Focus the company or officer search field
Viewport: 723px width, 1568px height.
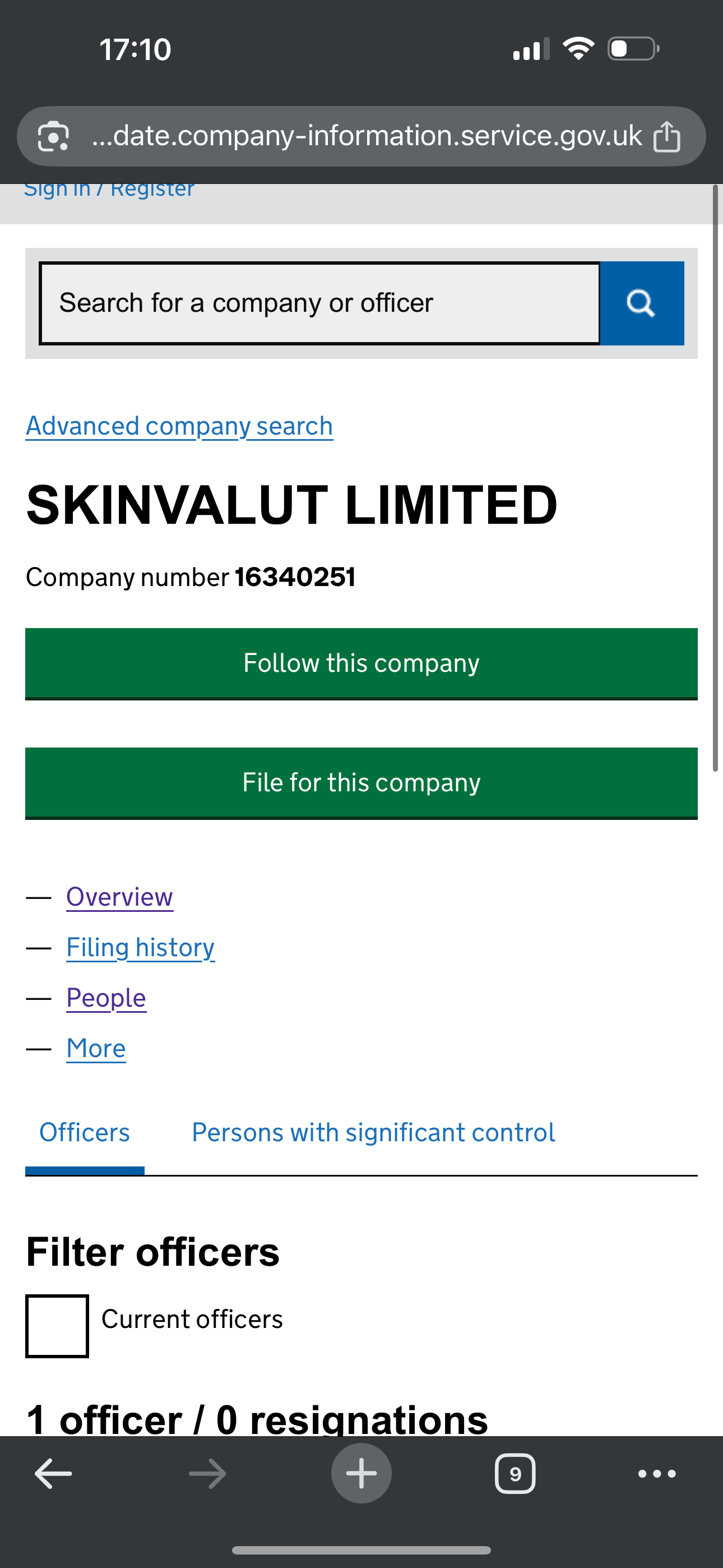(x=319, y=303)
